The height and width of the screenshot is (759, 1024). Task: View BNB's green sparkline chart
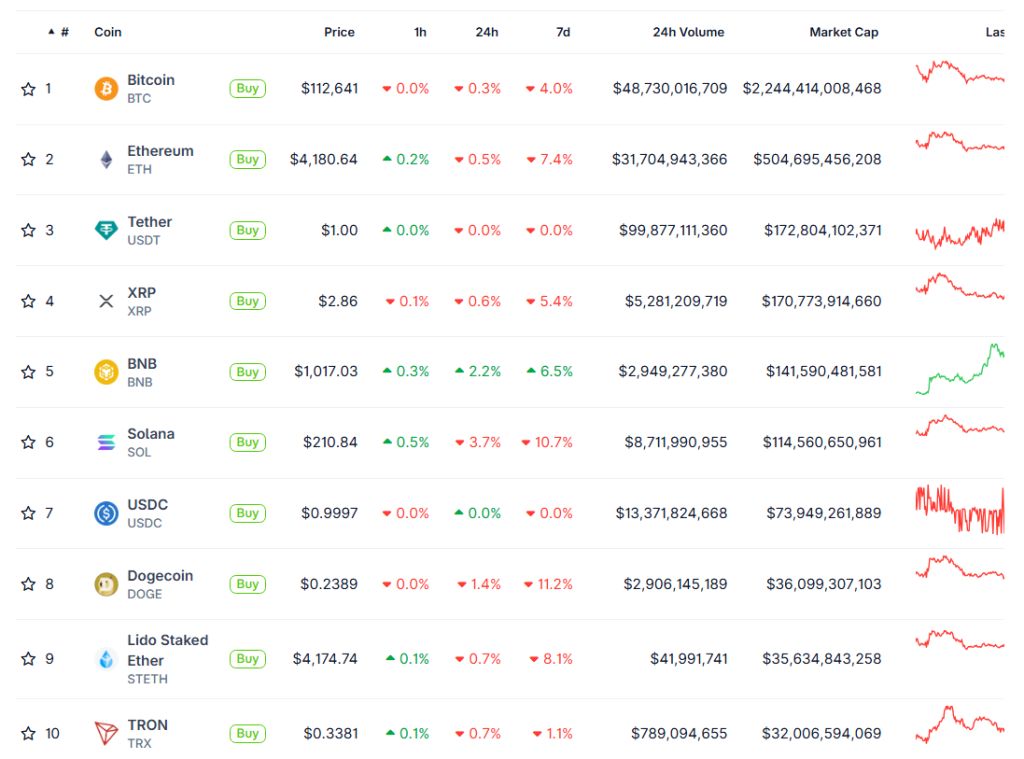(x=960, y=369)
